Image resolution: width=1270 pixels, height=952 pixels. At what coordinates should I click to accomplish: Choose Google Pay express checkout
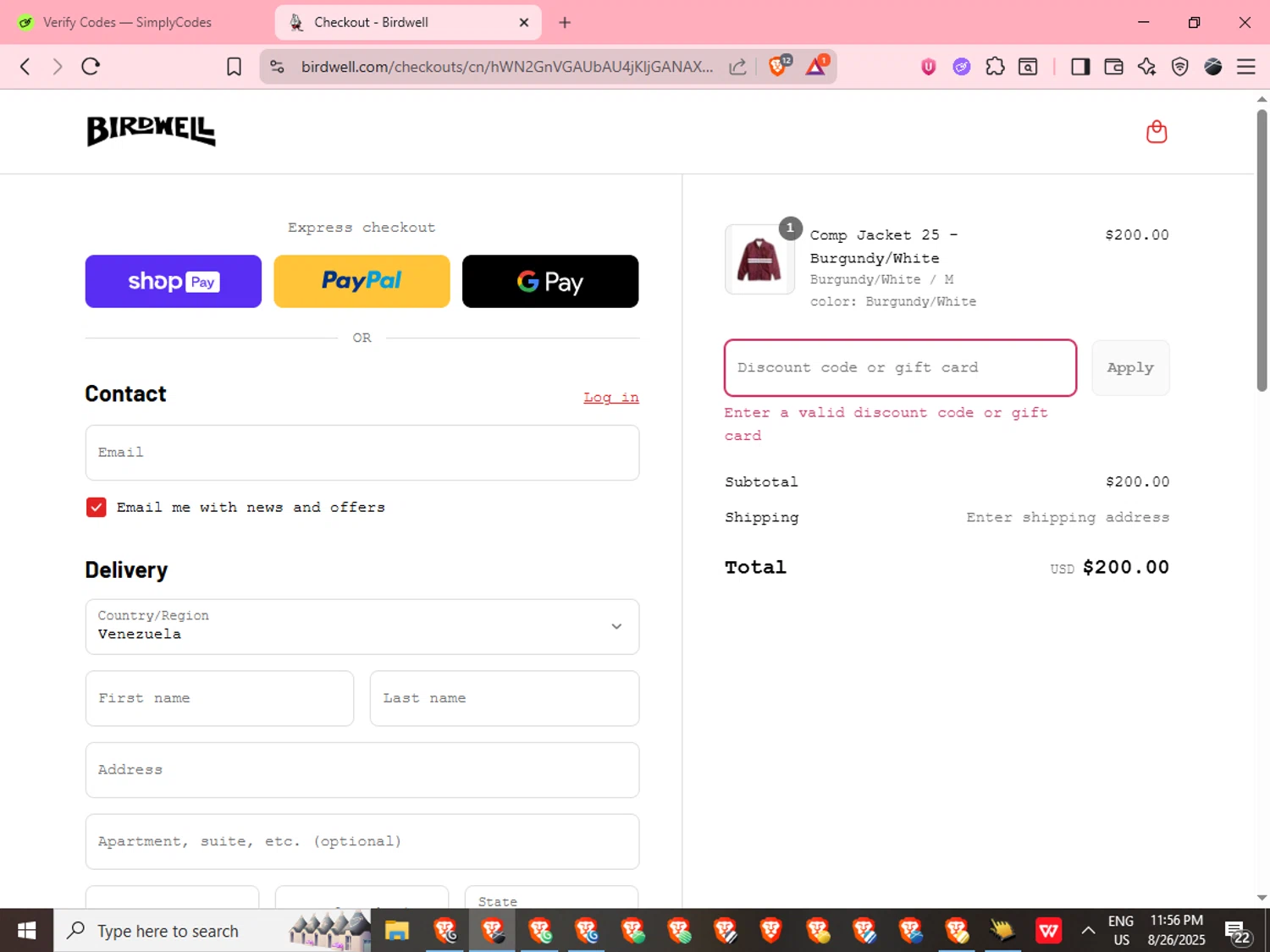pyautogui.click(x=550, y=281)
